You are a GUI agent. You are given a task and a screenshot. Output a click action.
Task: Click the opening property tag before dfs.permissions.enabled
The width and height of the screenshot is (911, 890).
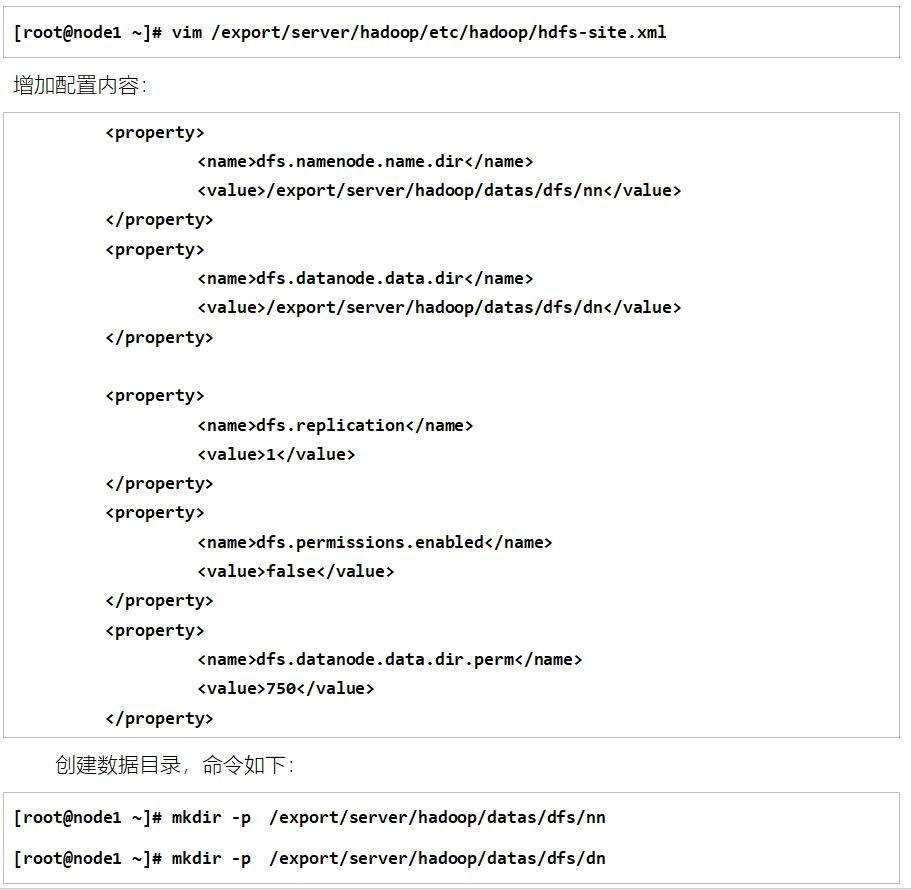pos(155,513)
